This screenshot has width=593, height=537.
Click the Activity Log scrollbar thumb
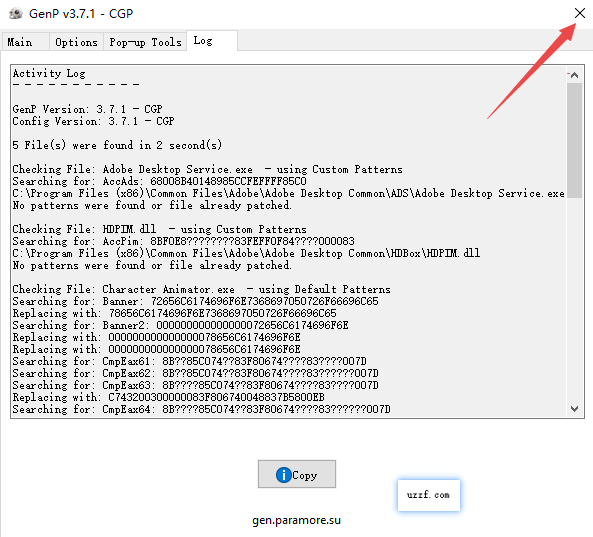(x=574, y=140)
